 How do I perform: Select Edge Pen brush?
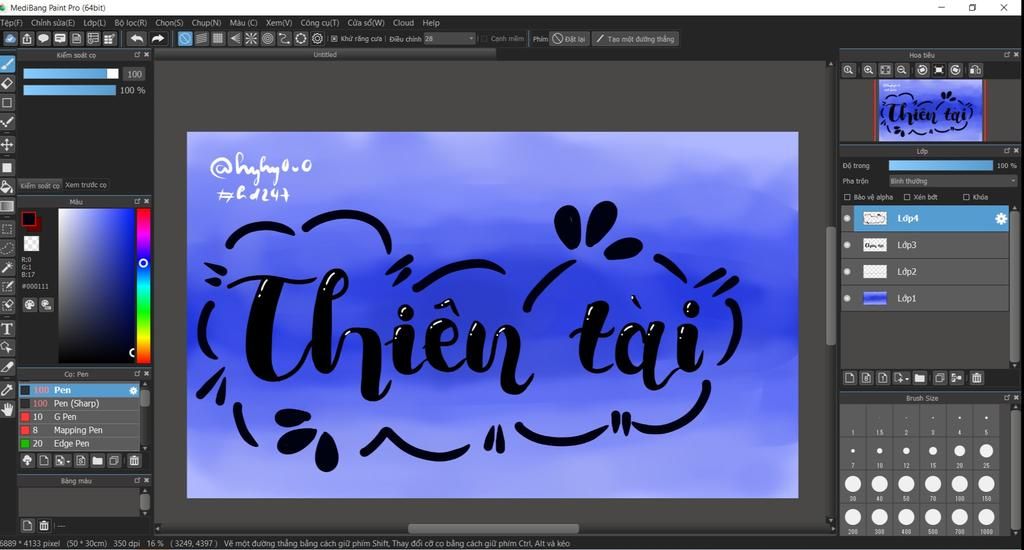pyautogui.click(x=79, y=444)
